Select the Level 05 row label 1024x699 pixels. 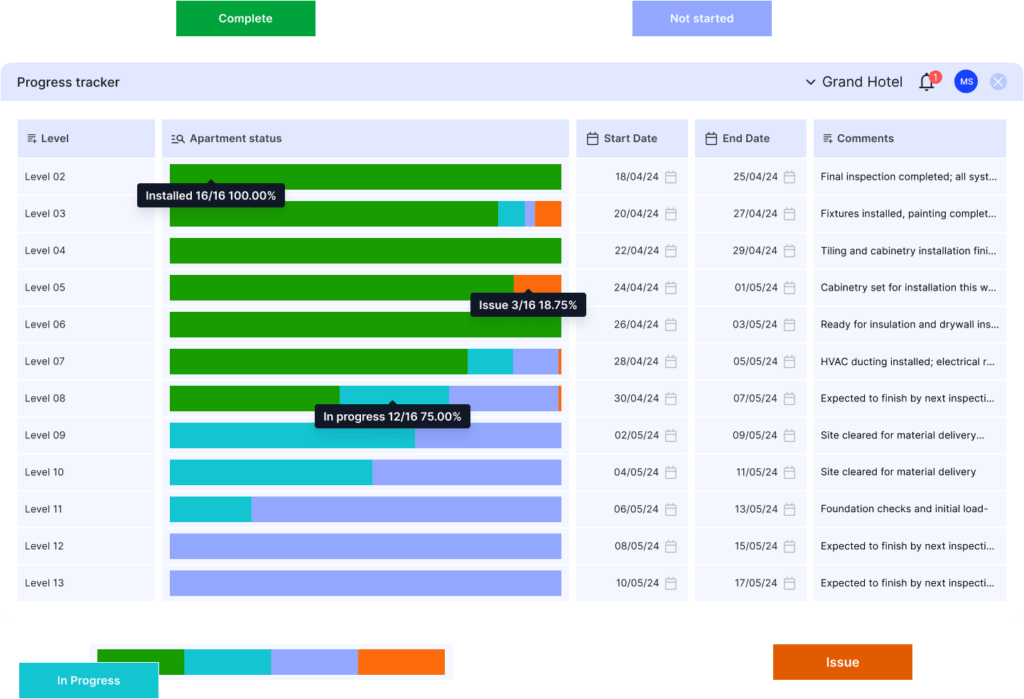click(45, 287)
